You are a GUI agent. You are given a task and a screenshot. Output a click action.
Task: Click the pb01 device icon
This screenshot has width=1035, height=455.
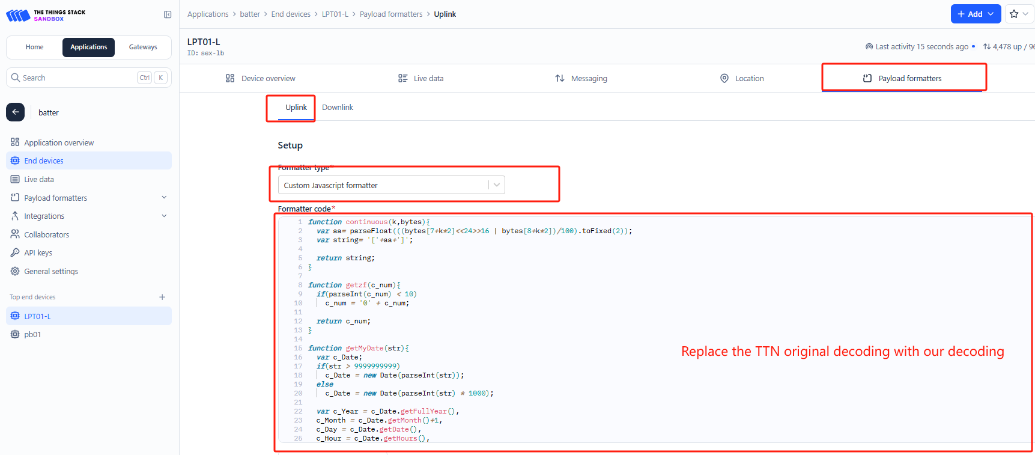tap(15, 334)
